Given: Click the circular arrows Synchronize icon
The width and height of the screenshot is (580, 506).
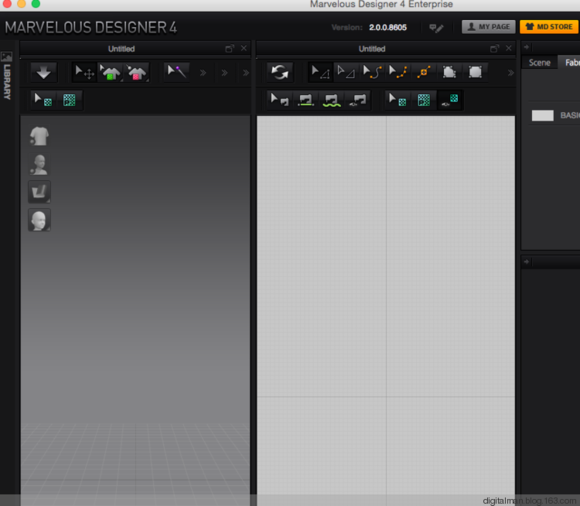Looking at the screenshot, I should coord(280,72).
